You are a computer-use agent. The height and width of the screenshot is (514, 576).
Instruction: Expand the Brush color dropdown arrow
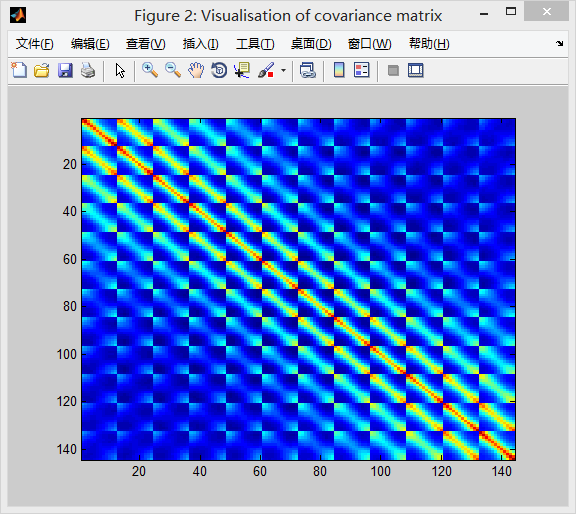pos(283,70)
